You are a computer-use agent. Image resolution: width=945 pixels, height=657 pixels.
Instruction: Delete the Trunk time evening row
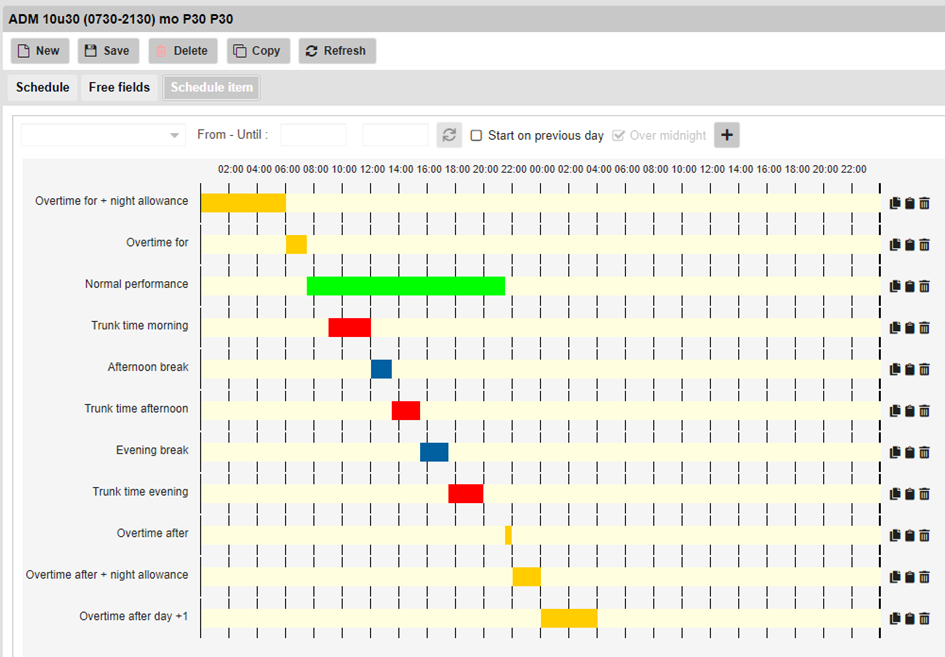[x=925, y=494]
